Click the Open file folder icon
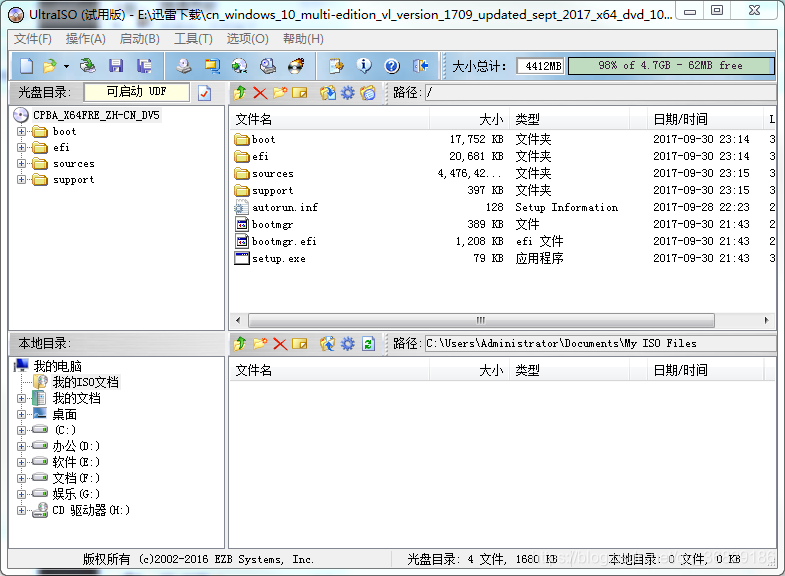 50,66
